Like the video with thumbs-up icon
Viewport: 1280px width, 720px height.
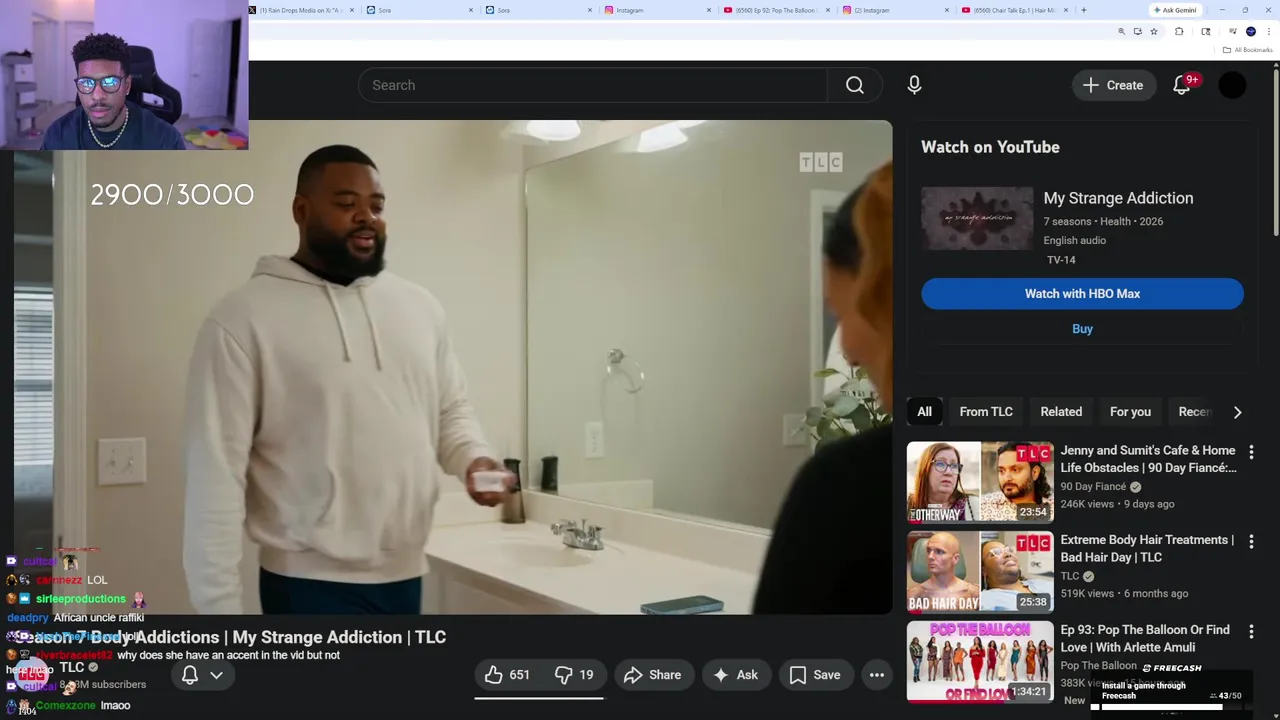coord(508,675)
